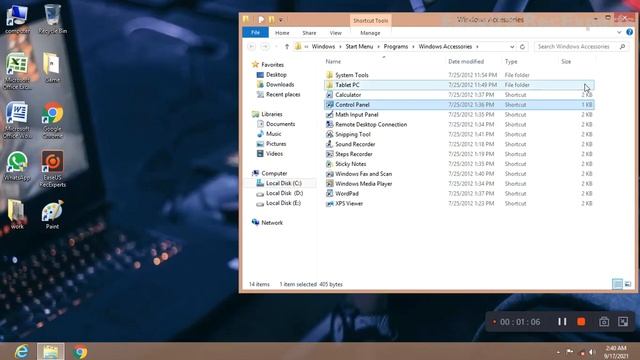Click the Forward navigation arrow

click(265, 47)
